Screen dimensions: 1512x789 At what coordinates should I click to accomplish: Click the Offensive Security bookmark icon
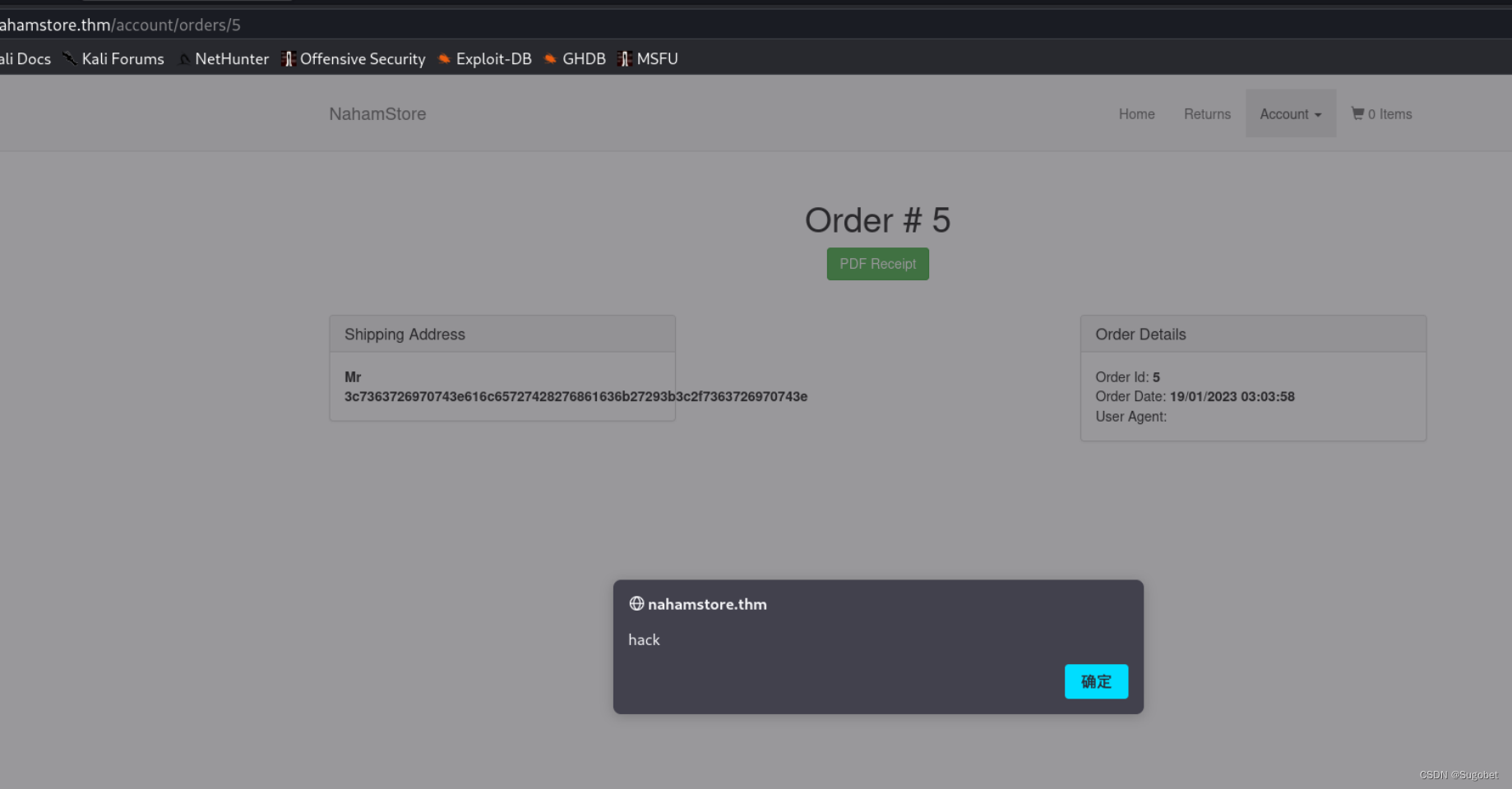point(288,58)
